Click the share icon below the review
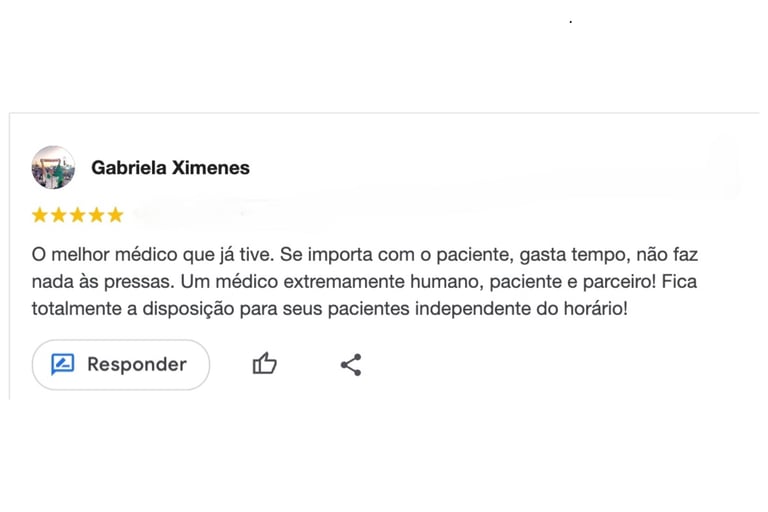768x512 pixels. click(x=351, y=364)
